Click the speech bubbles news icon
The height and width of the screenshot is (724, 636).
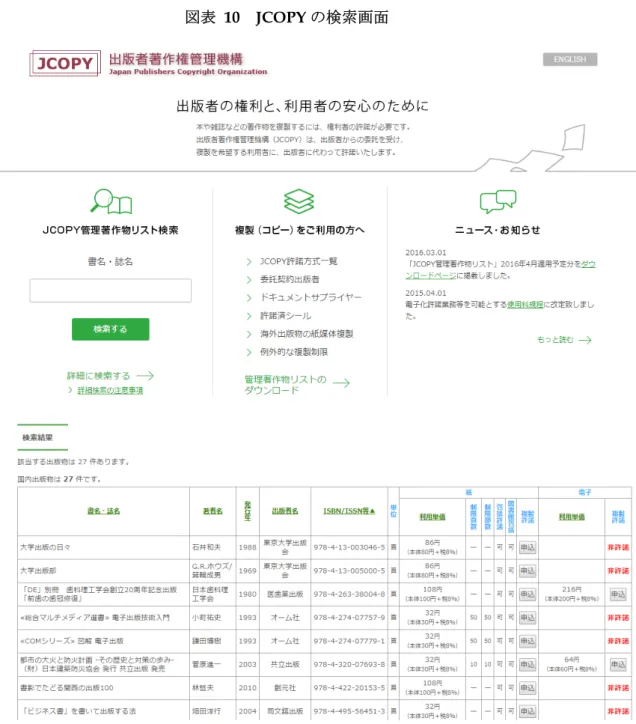pos(498,201)
